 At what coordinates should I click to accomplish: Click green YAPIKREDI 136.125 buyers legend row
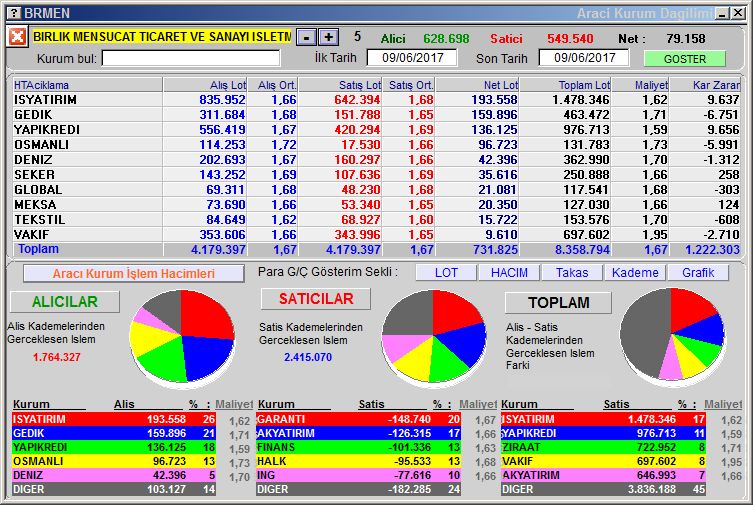(114, 447)
